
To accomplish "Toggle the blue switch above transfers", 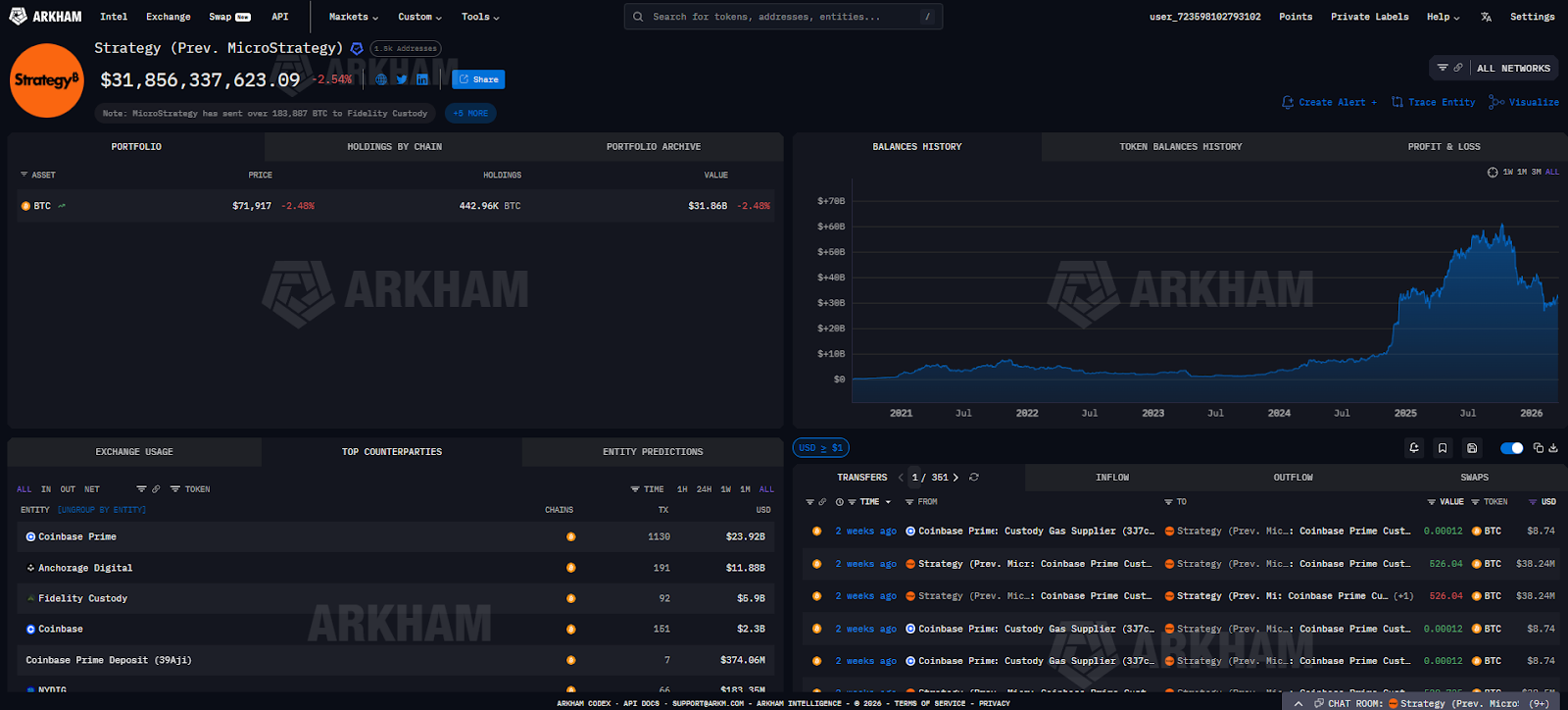I will (1512, 448).
